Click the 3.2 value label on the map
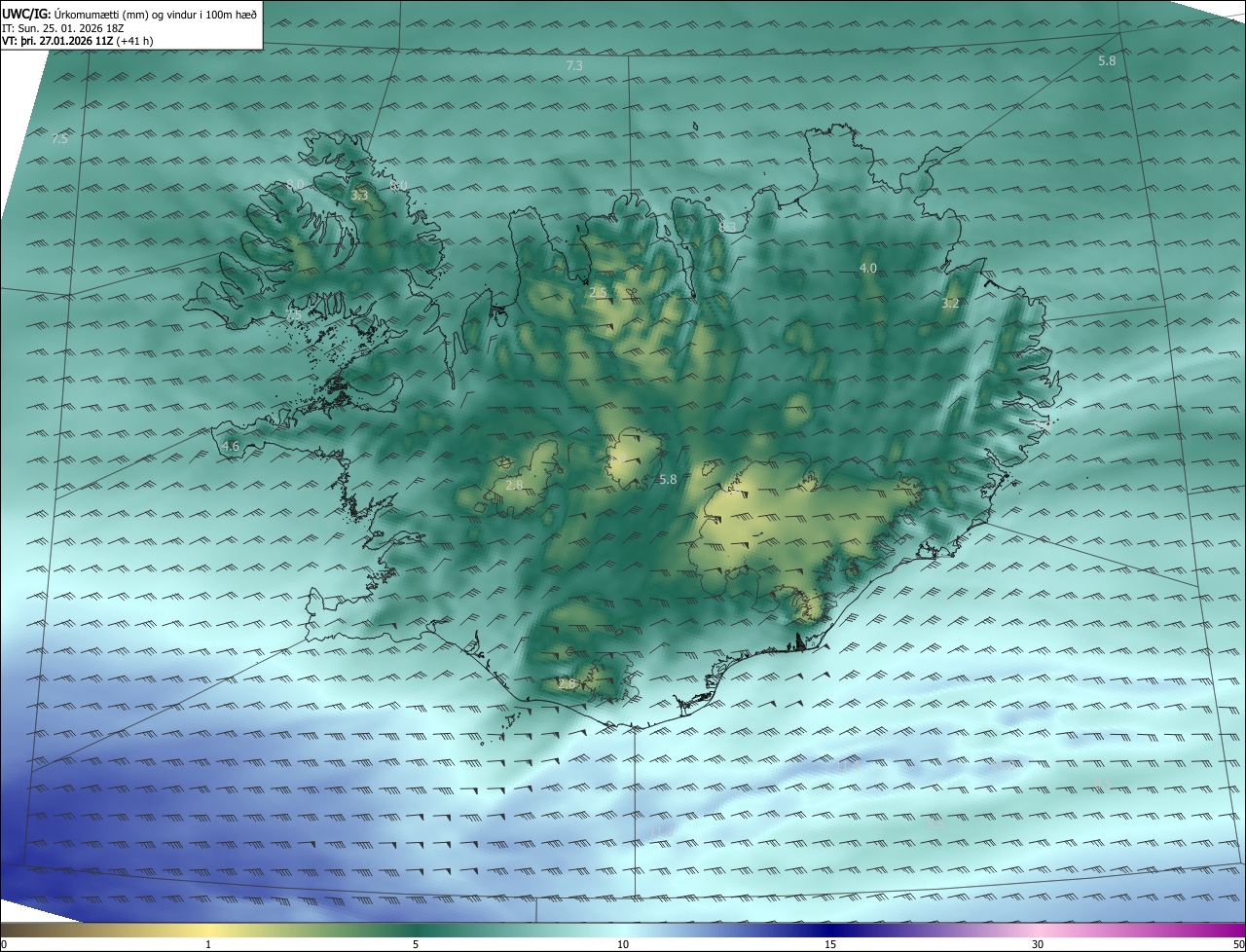The width and height of the screenshot is (1246, 952). click(951, 304)
